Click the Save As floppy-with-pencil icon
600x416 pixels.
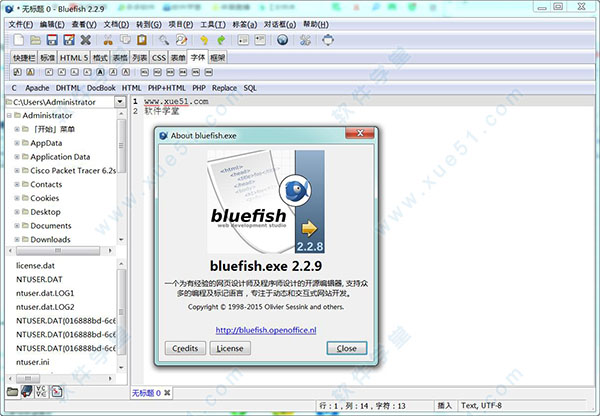[x=69, y=40]
